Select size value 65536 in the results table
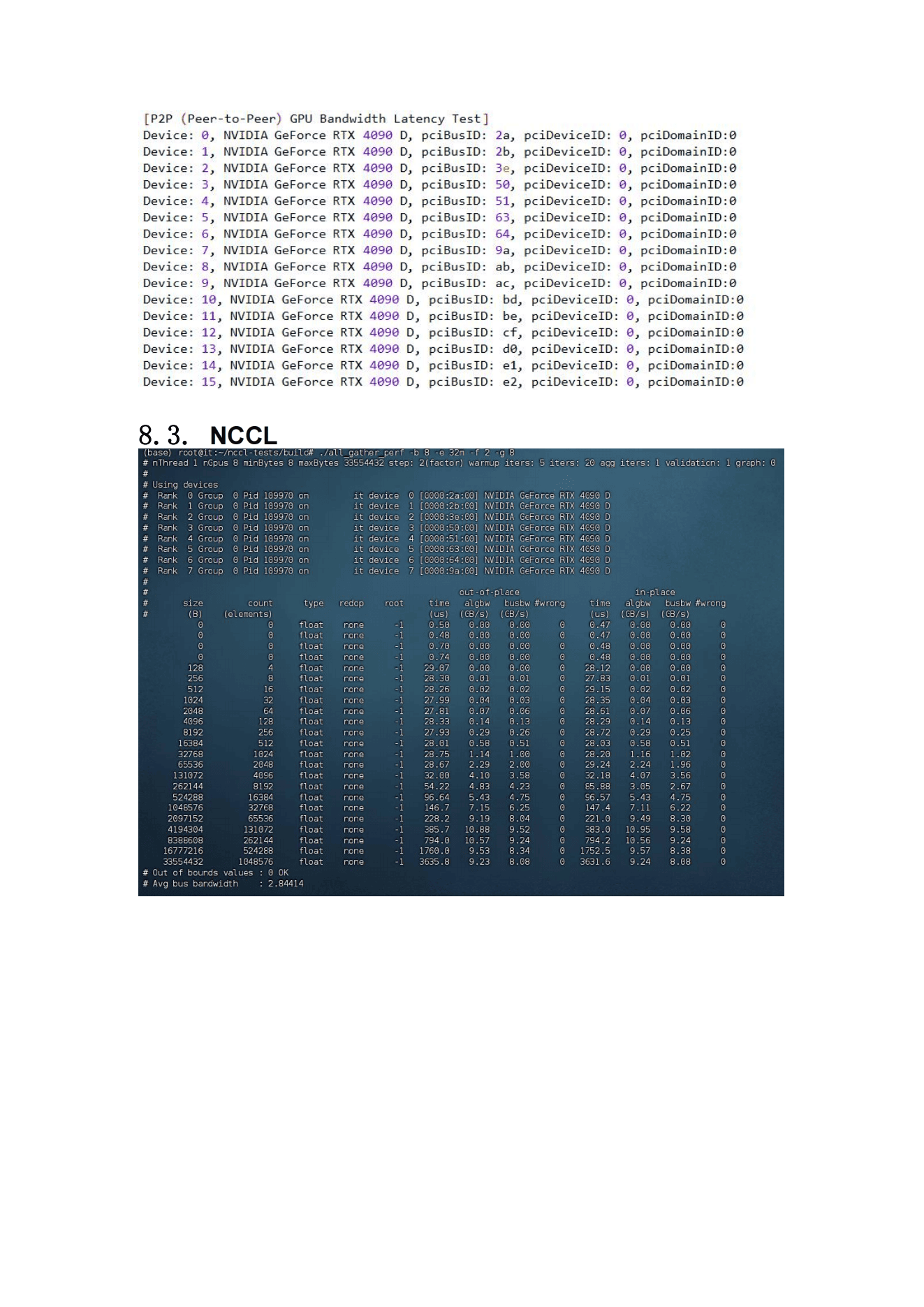Viewport: 924px width, 1307px height. click(190, 765)
